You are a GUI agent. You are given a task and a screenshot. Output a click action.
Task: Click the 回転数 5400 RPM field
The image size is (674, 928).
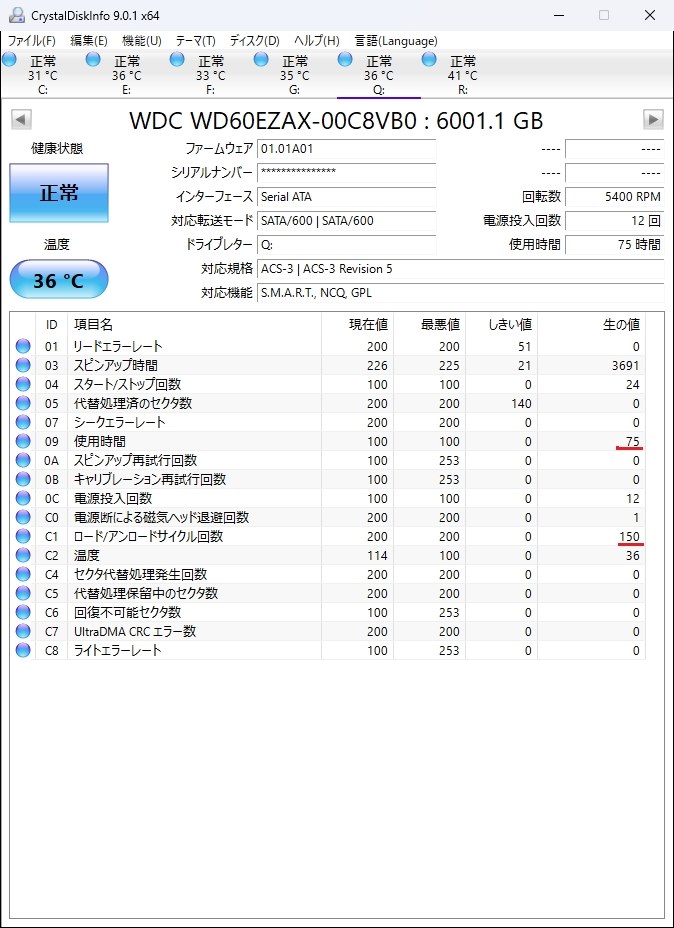[614, 196]
